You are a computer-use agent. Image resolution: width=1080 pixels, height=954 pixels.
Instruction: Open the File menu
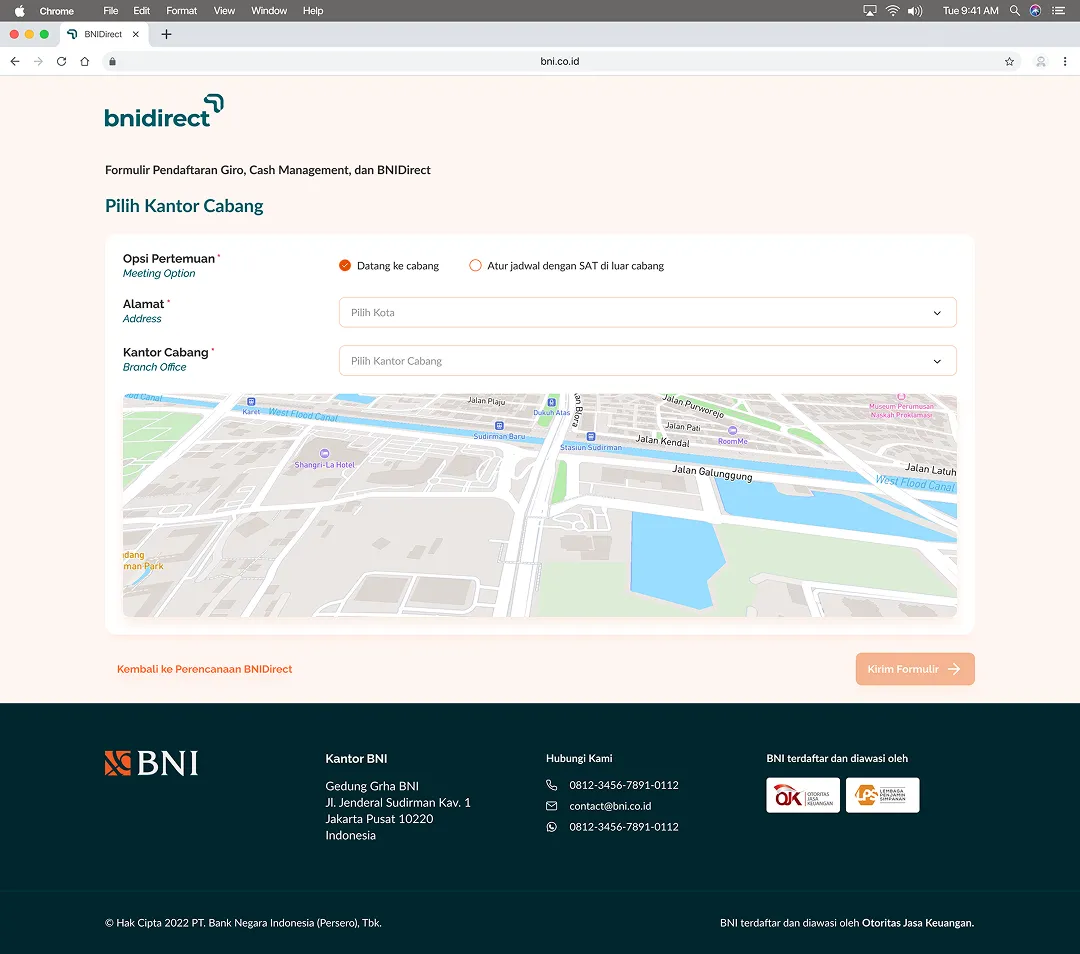110,10
